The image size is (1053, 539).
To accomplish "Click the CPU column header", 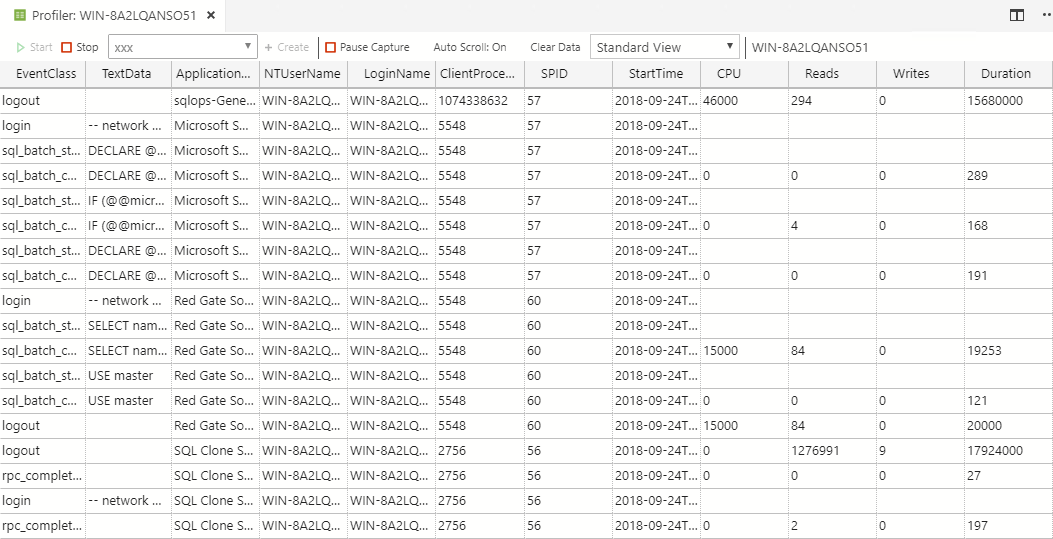I will pyautogui.click(x=729, y=74).
